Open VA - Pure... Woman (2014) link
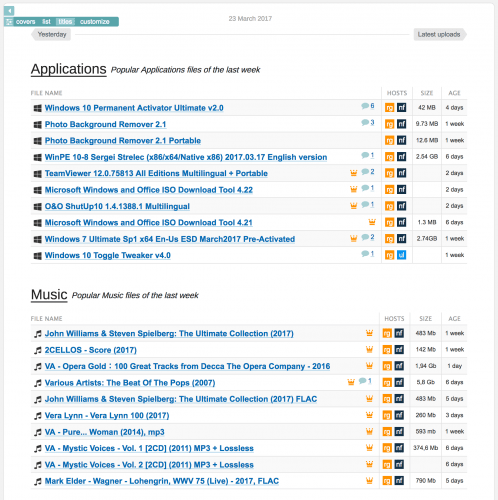Image resolution: width=498 pixels, height=500 pixels. (105, 432)
